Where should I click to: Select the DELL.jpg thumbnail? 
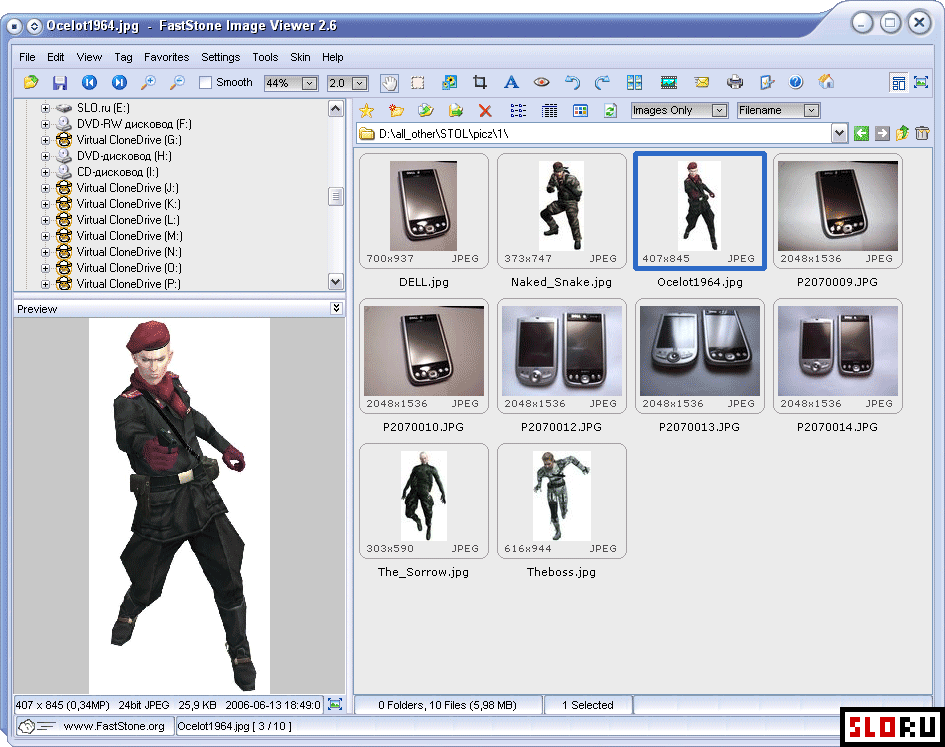pos(424,211)
